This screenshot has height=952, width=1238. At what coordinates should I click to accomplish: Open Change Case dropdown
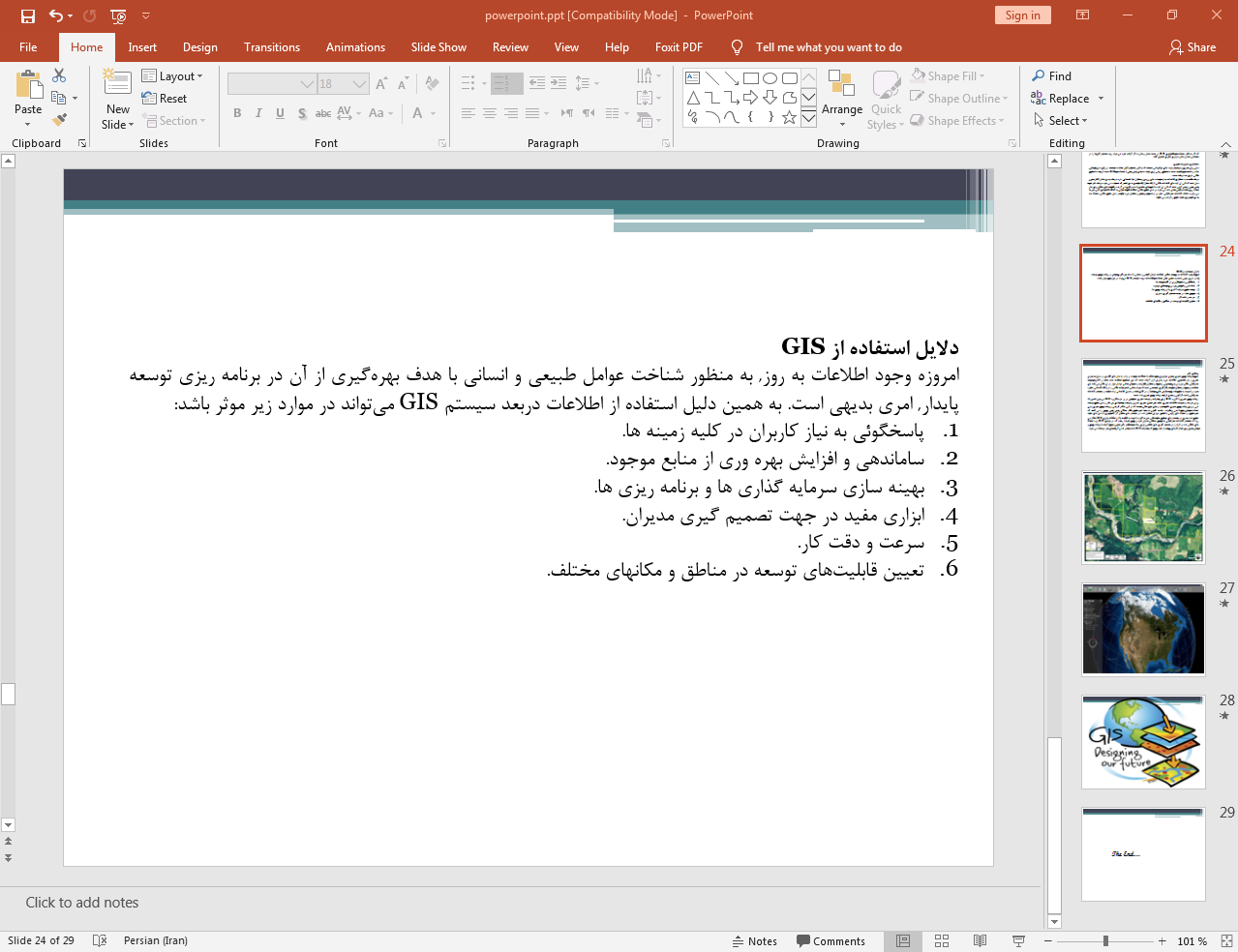[380, 113]
